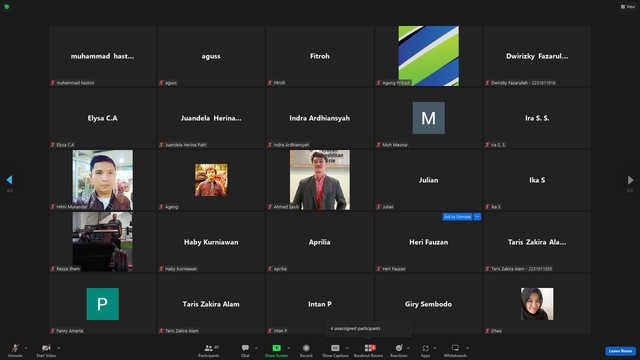640x360 pixels.
Task: Open Whiteboards from the toolbar
Action: tap(455, 350)
